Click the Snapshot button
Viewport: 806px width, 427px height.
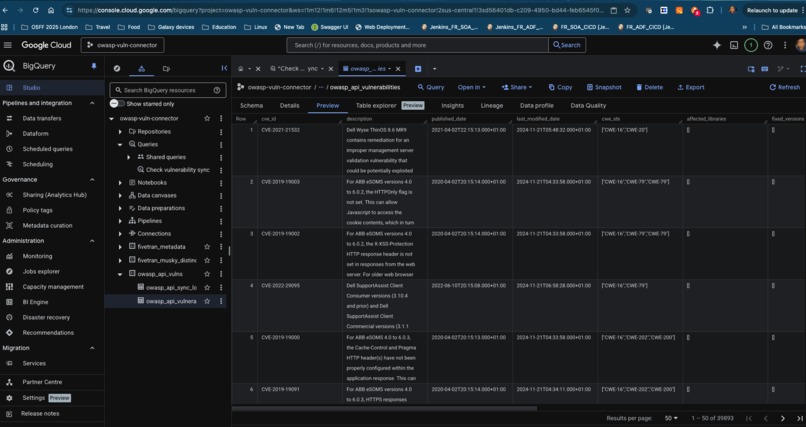pyautogui.click(x=604, y=87)
